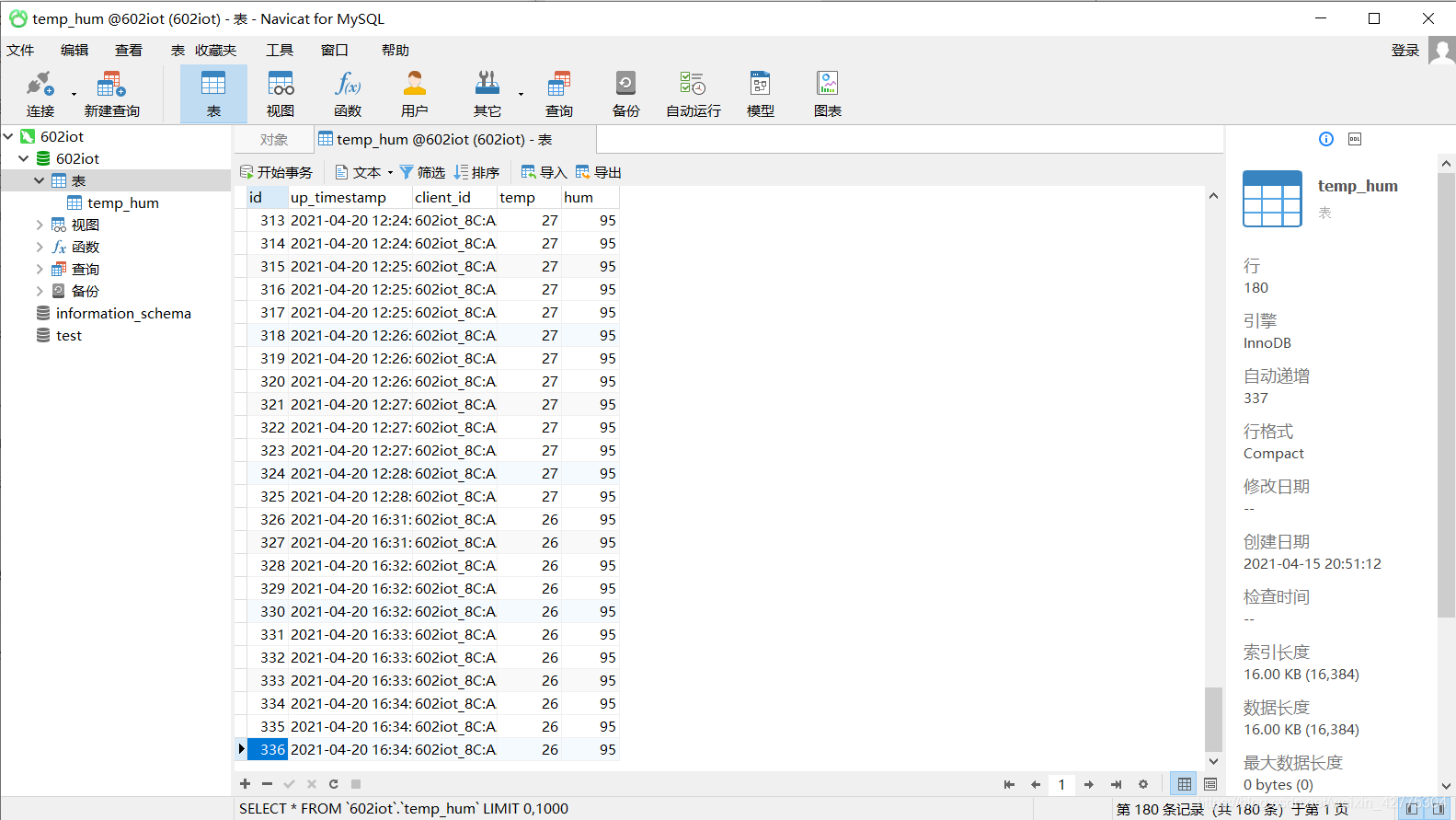Click the 排序 sort button
This screenshot has width=1456, height=820.
[476, 172]
